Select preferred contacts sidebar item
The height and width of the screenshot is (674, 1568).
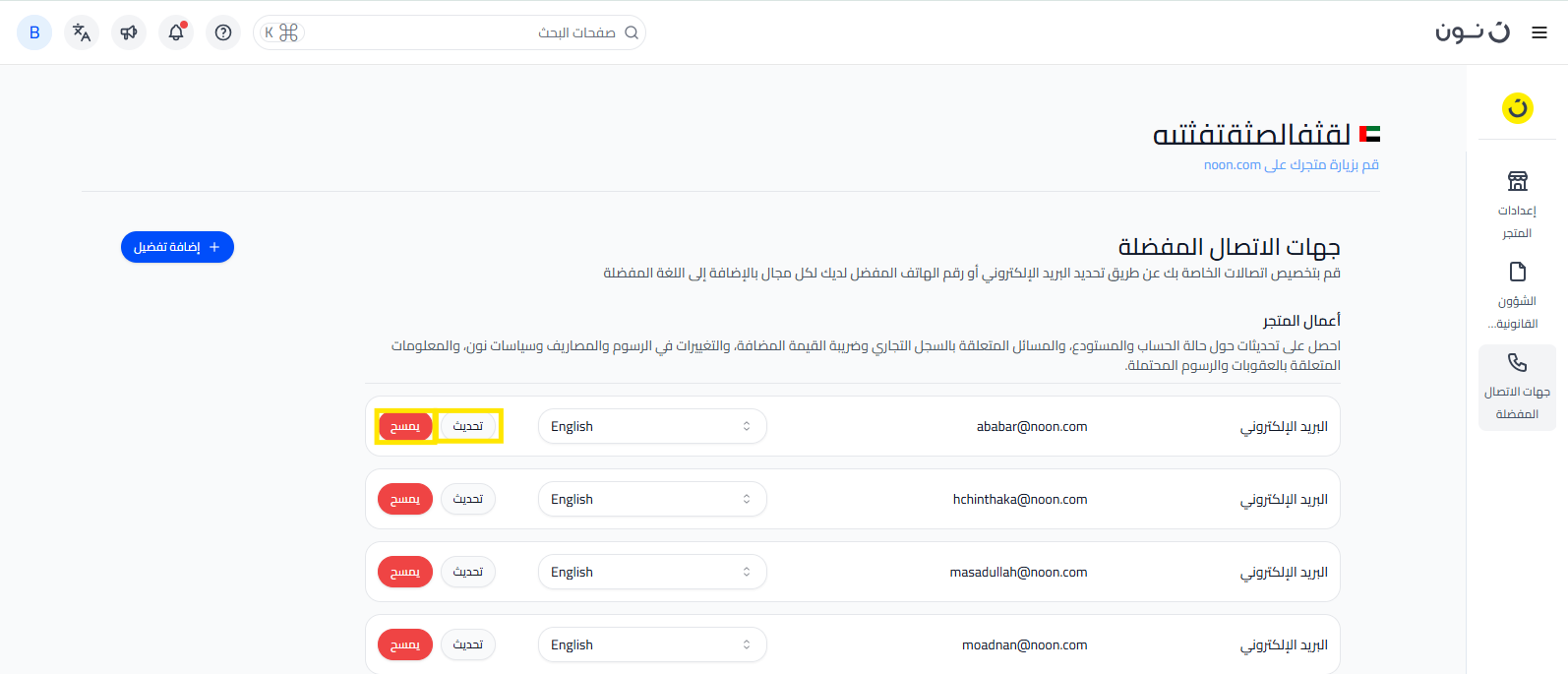point(1517,388)
